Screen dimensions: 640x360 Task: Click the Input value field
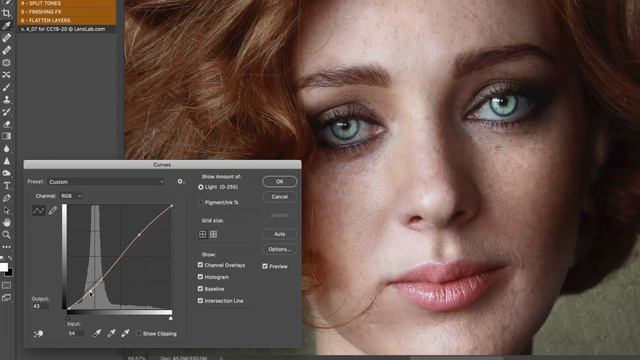(76, 333)
